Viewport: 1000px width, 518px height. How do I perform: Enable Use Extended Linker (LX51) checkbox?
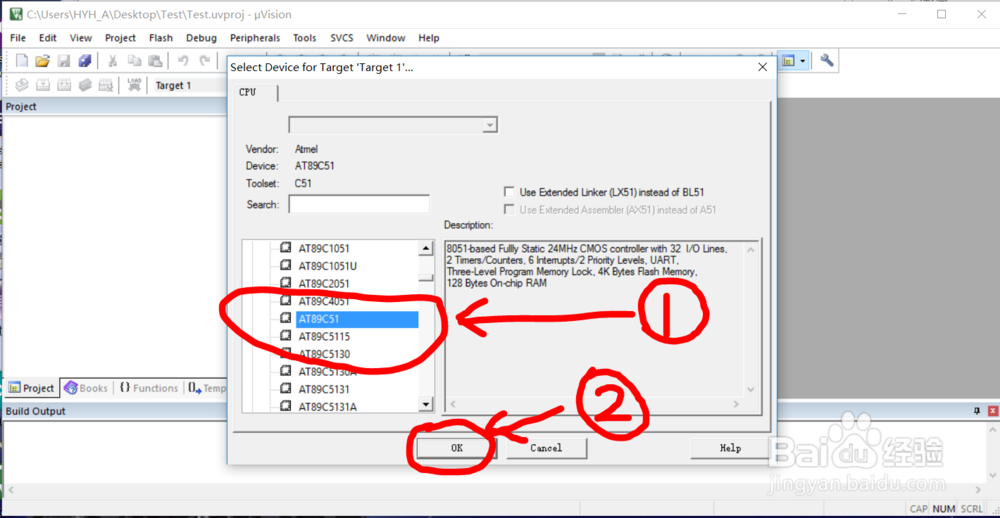[508, 192]
